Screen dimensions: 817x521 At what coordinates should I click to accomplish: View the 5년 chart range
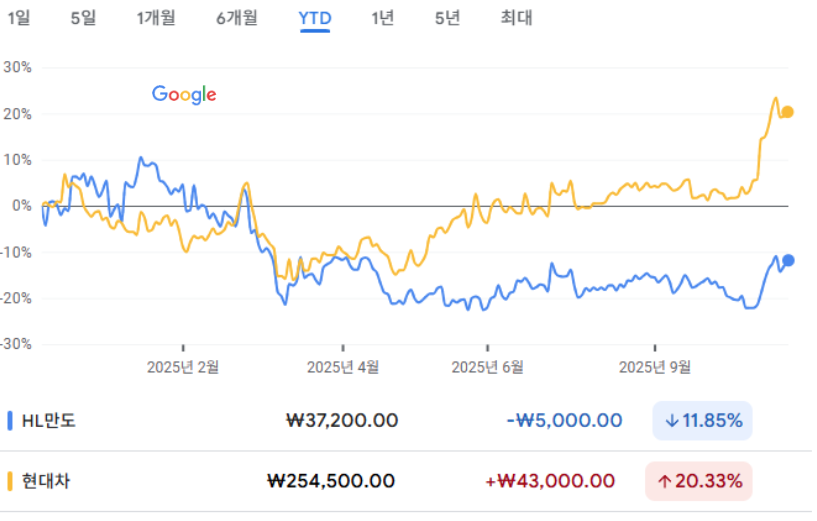(447, 18)
